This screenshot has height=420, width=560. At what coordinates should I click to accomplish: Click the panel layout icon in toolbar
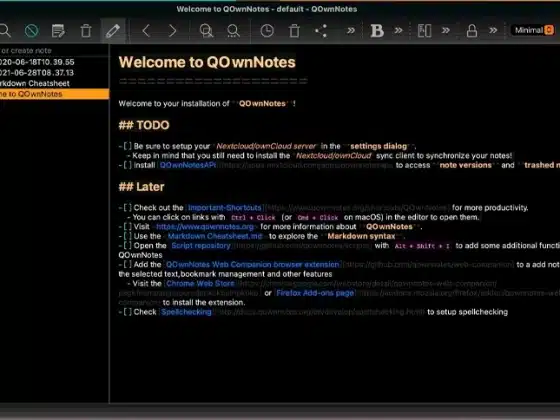click(424, 31)
